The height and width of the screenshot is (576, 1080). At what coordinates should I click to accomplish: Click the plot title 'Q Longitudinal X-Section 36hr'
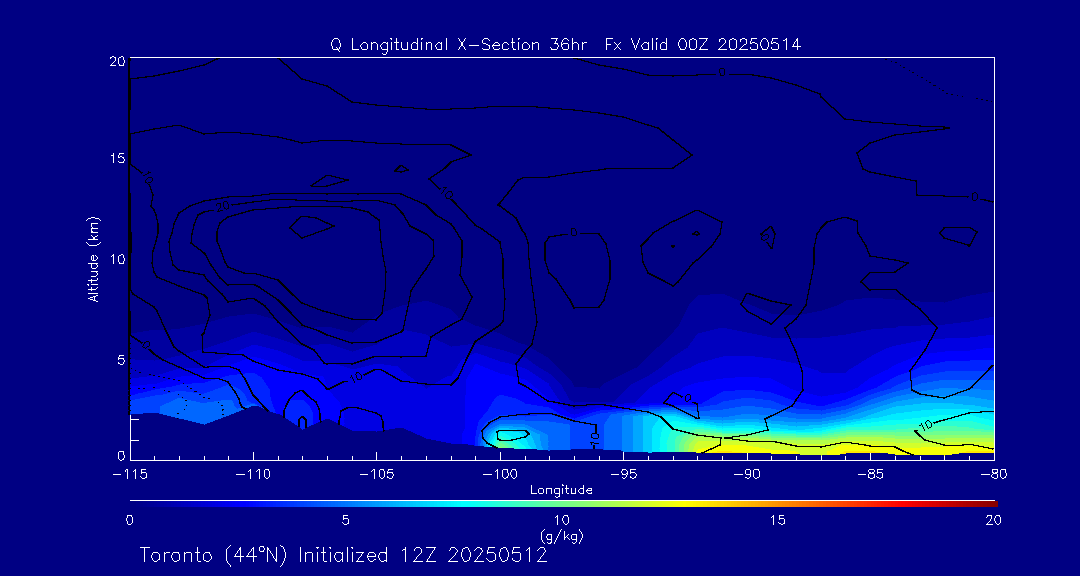coord(459,45)
